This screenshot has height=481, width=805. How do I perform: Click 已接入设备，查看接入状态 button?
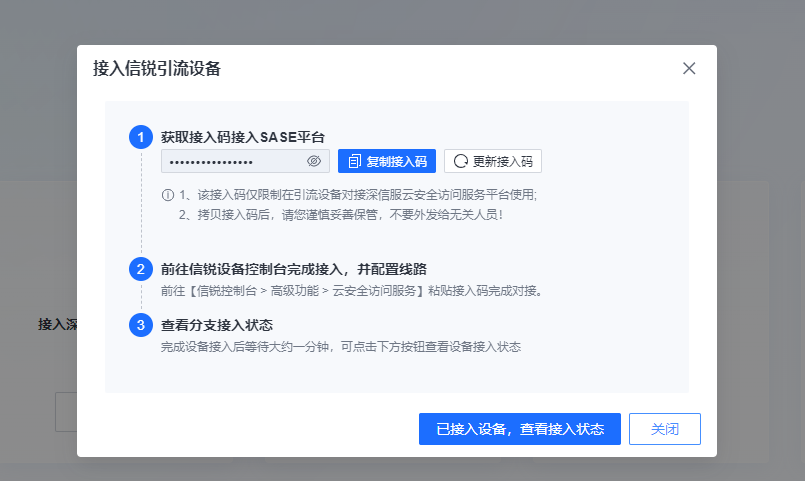(520, 429)
